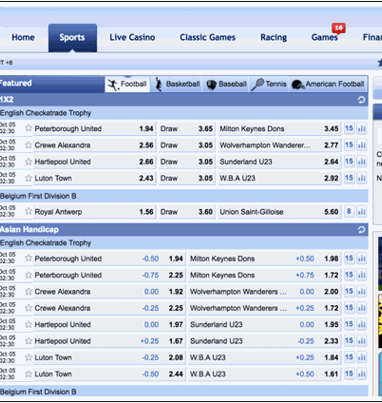This screenshot has width=382, height=403.
Task: Star the Peterborough United -0.50 handicap row
Action: tap(29, 258)
